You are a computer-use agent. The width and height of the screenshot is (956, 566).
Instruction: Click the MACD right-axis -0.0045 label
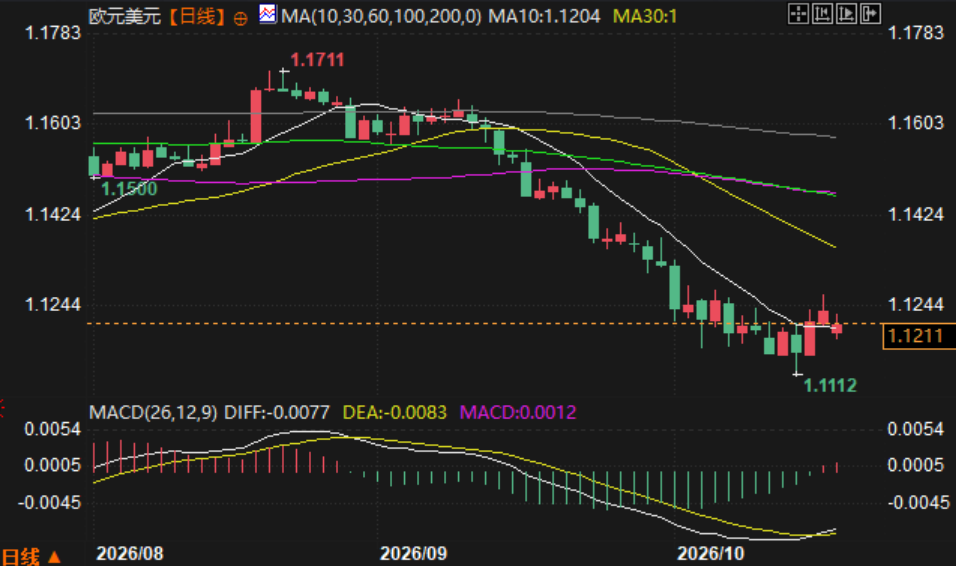(x=918, y=503)
